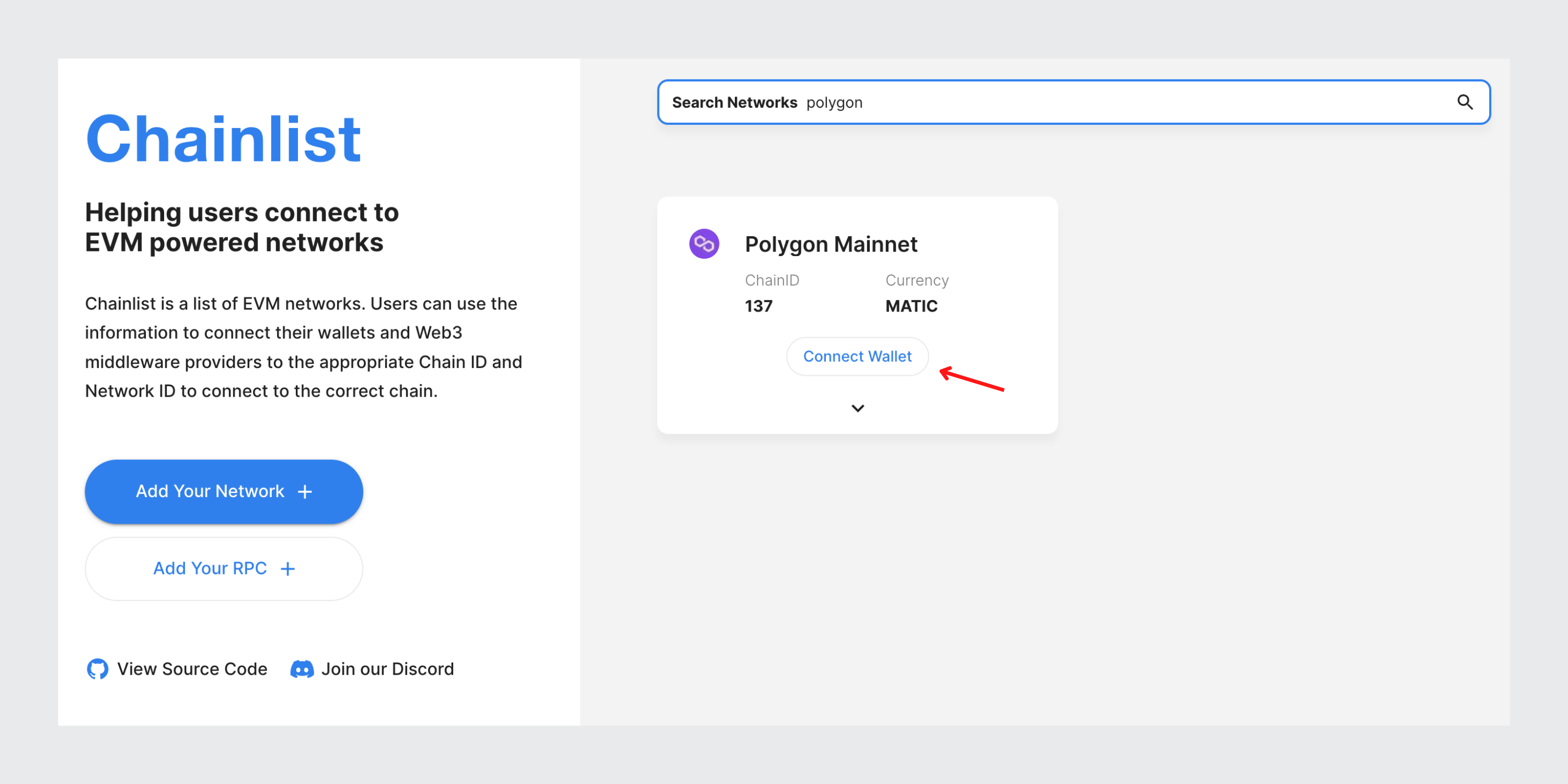Click the Chainlist title
This screenshot has height=784, width=1568.
coord(223,139)
